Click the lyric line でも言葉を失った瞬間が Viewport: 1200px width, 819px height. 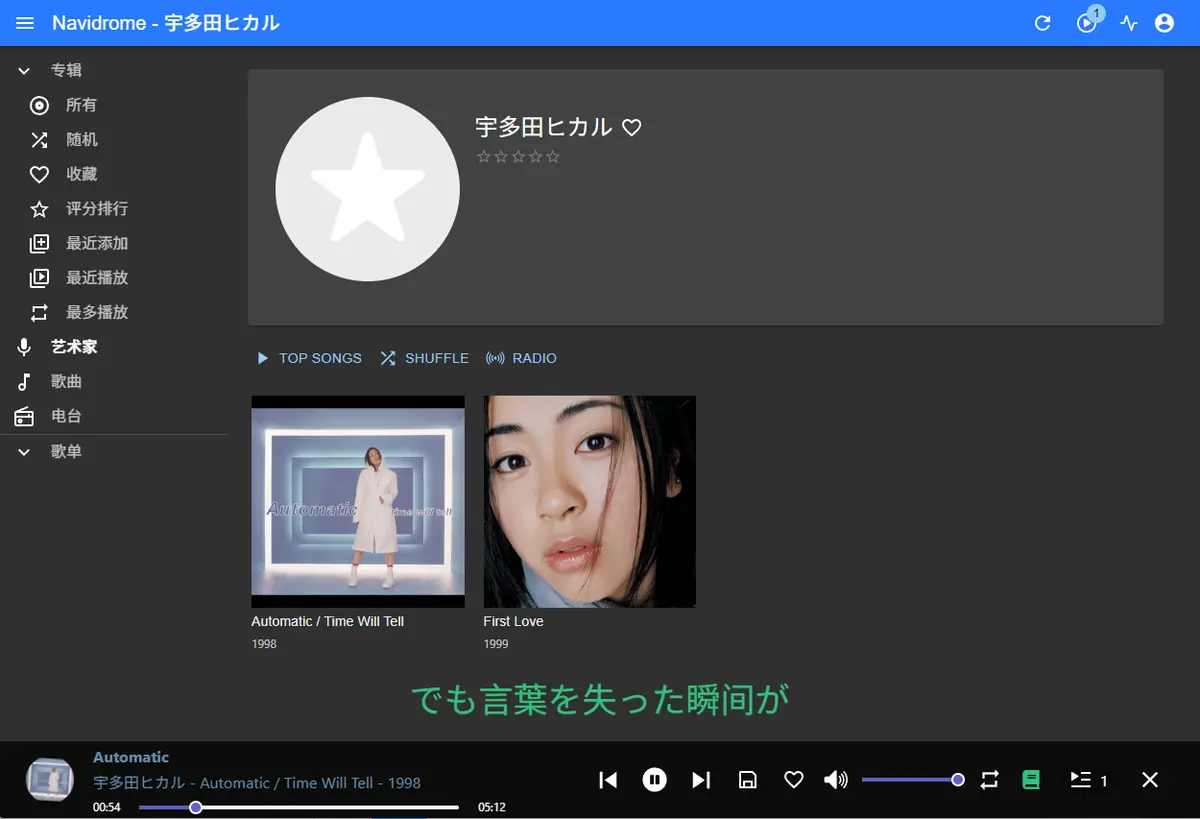tap(600, 700)
